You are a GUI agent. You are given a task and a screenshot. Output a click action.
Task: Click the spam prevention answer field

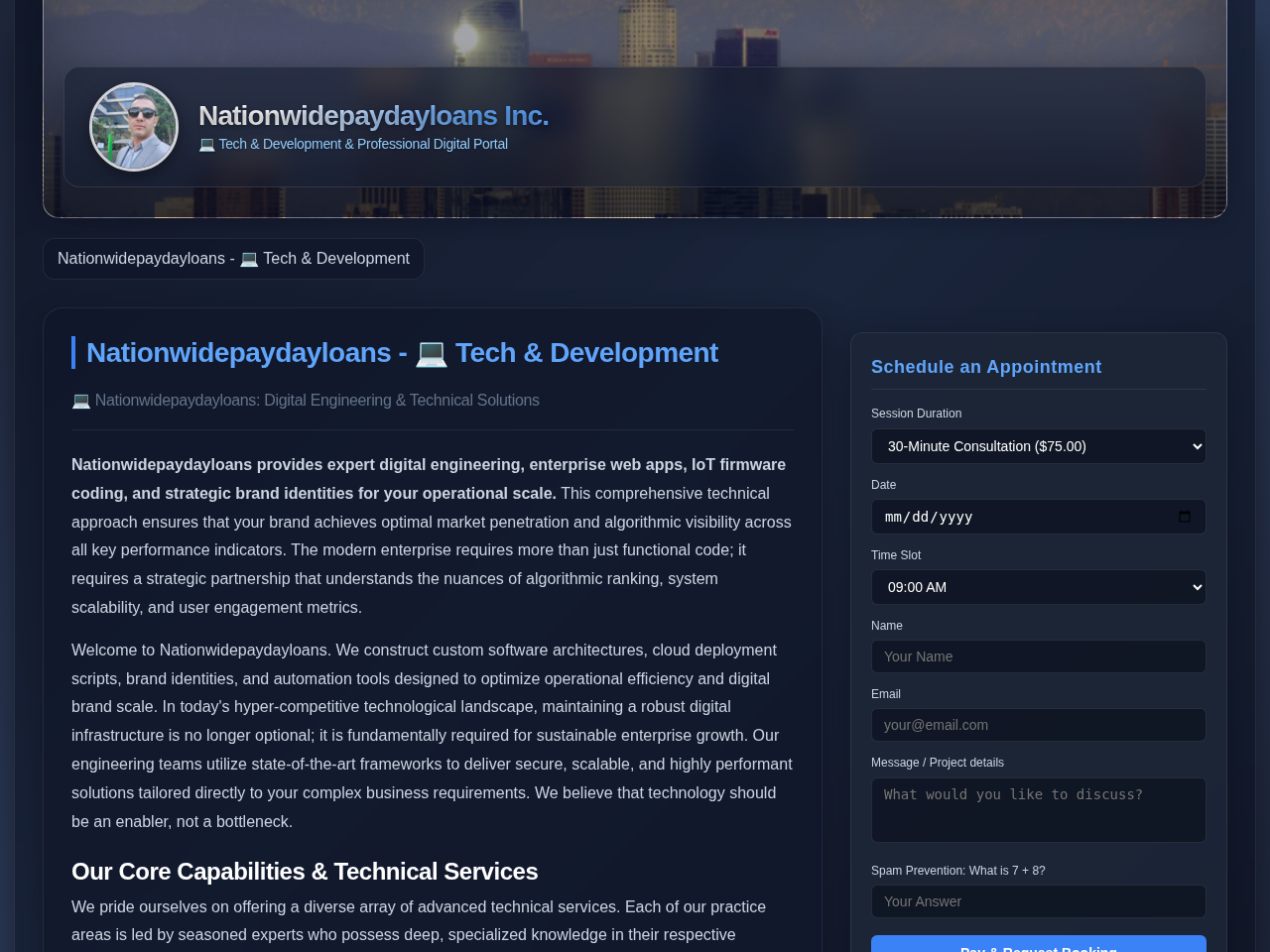[1039, 901]
